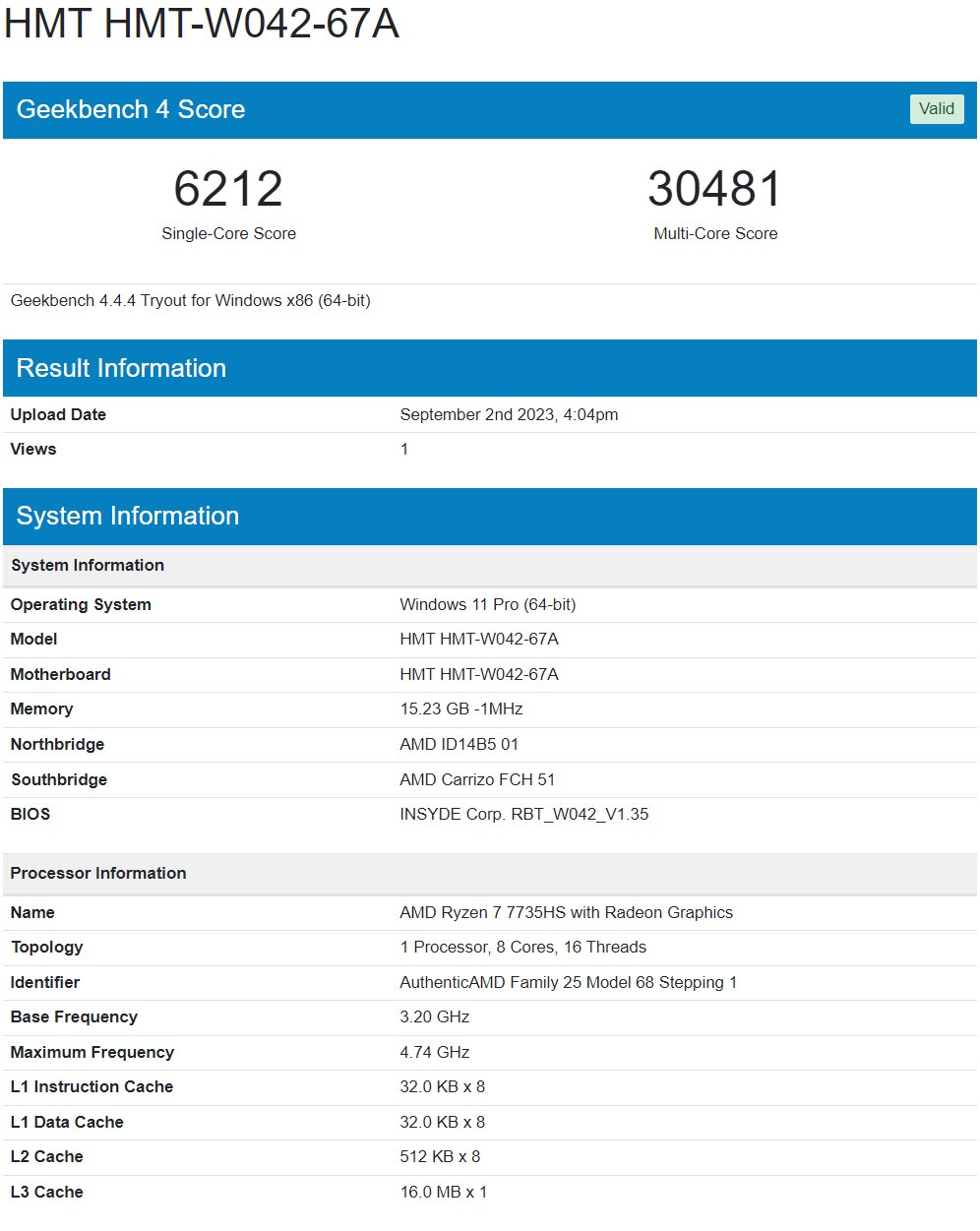This screenshot has width=980, height=1231.
Task: Click the Southbridge row label
Action: tap(59, 779)
